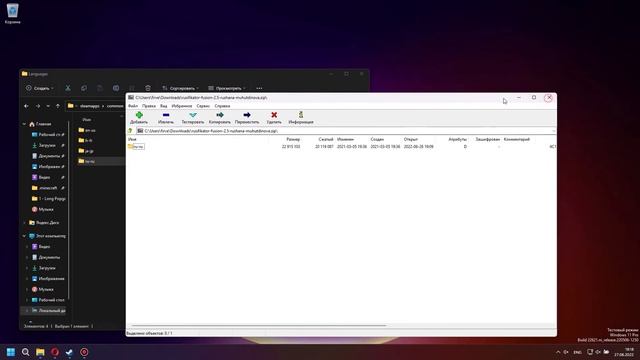Click the common breadcrumb in Explorer address bar
The width and height of the screenshot is (640, 360).
pyautogui.click(x=115, y=106)
